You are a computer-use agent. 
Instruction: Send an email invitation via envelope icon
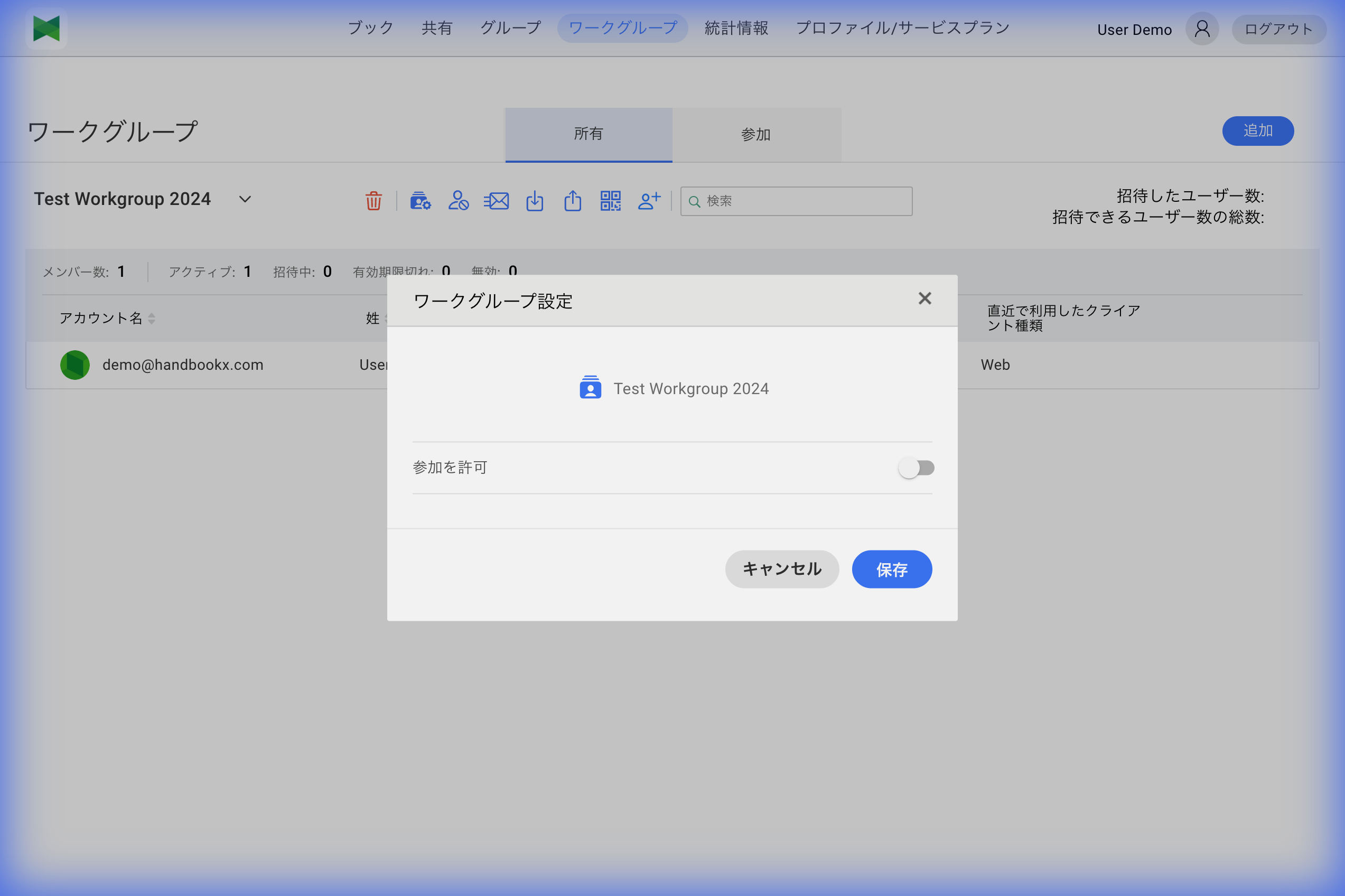[x=496, y=201]
